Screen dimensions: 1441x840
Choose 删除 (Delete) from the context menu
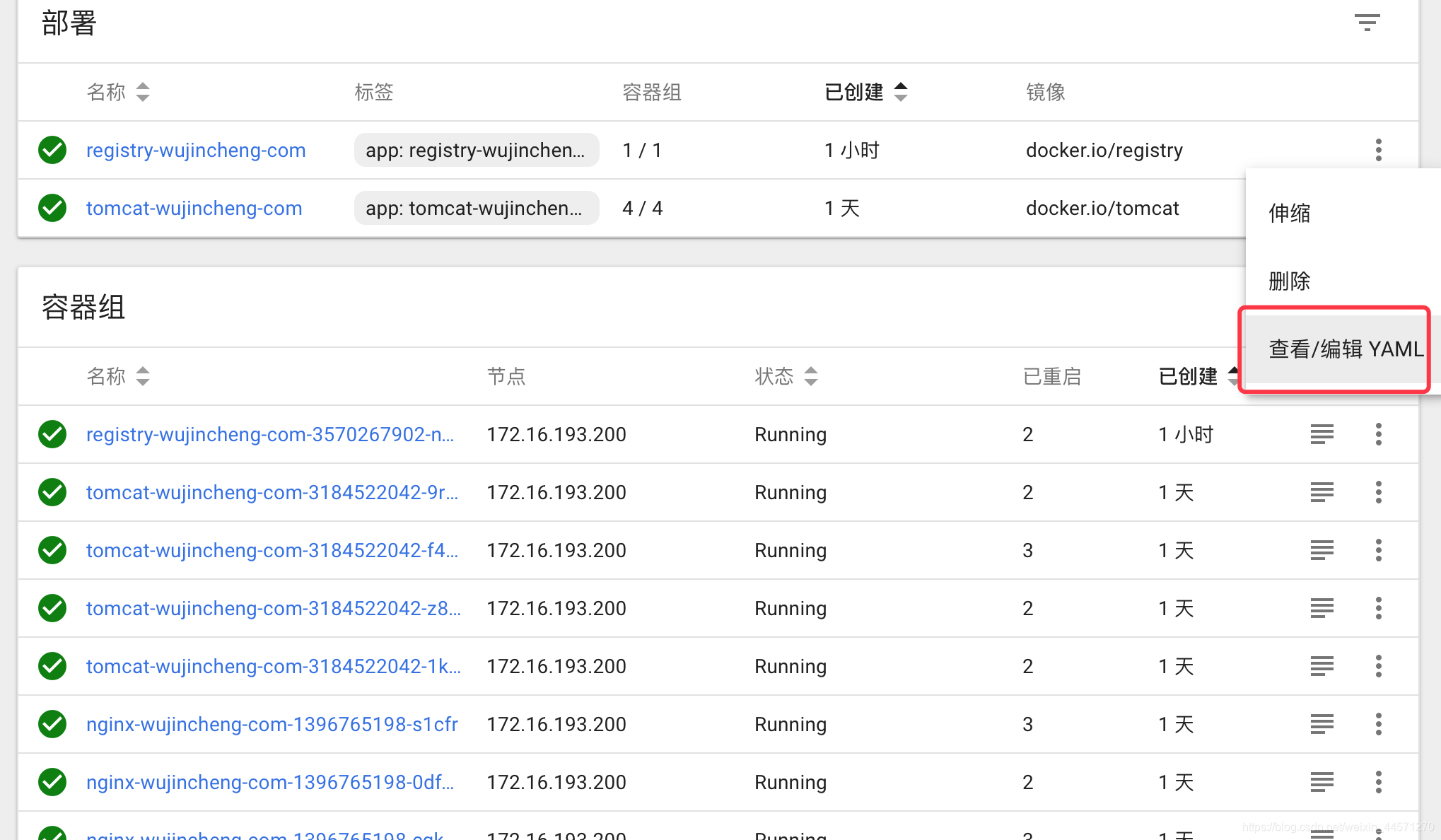click(1343, 281)
